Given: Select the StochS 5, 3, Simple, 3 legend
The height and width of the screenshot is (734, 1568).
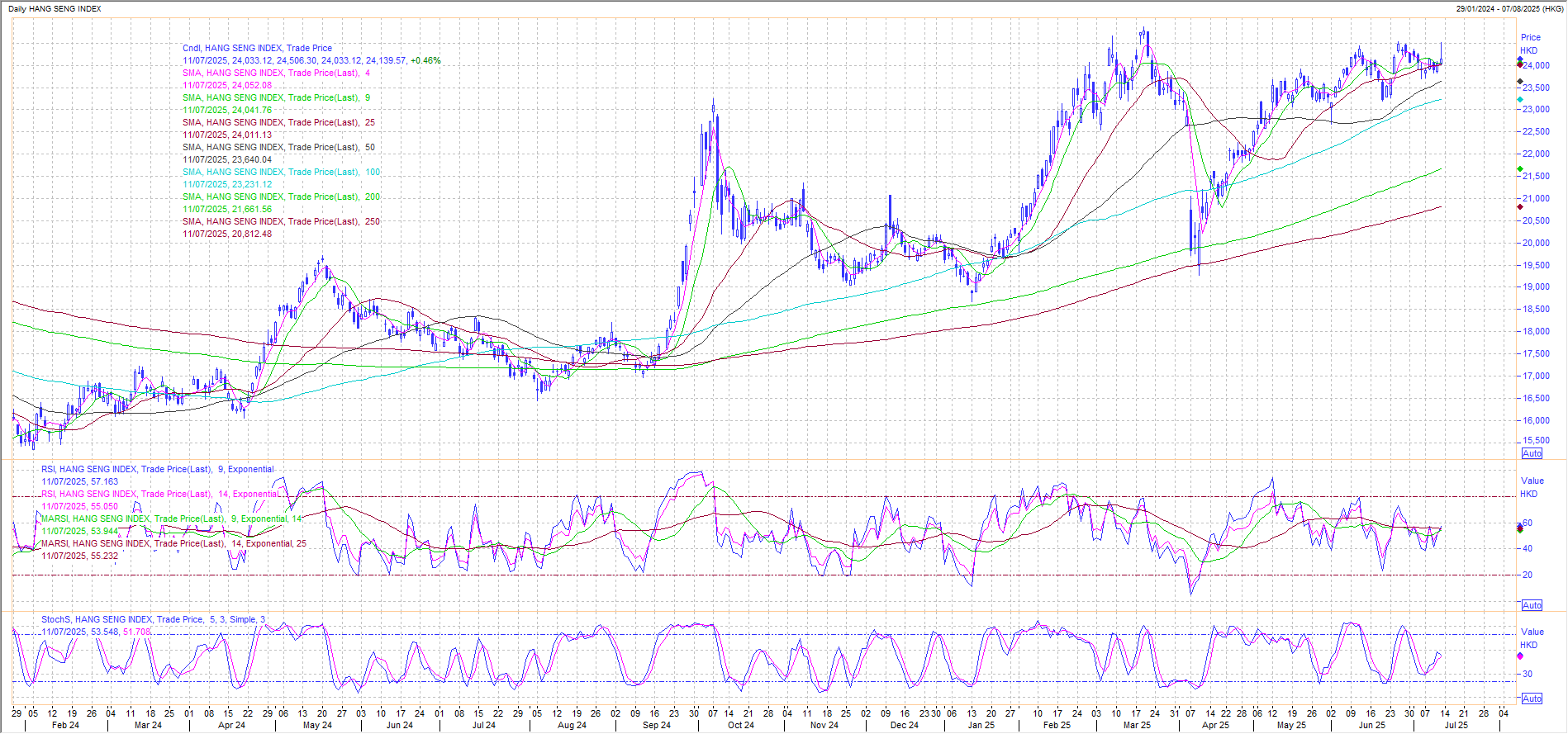Looking at the screenshot, I should coord(153,619).
